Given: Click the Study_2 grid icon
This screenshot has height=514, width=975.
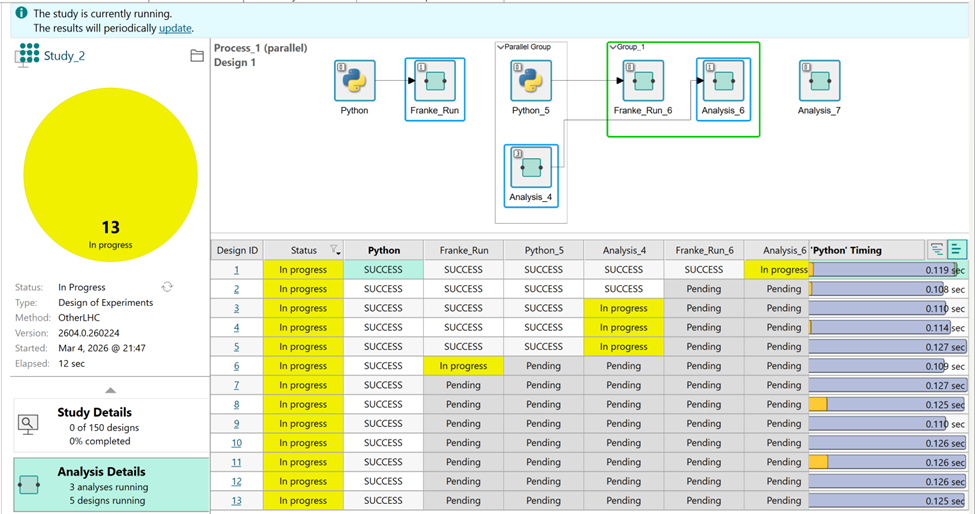Looking at the screenshot, I should (x=27, y=55).
